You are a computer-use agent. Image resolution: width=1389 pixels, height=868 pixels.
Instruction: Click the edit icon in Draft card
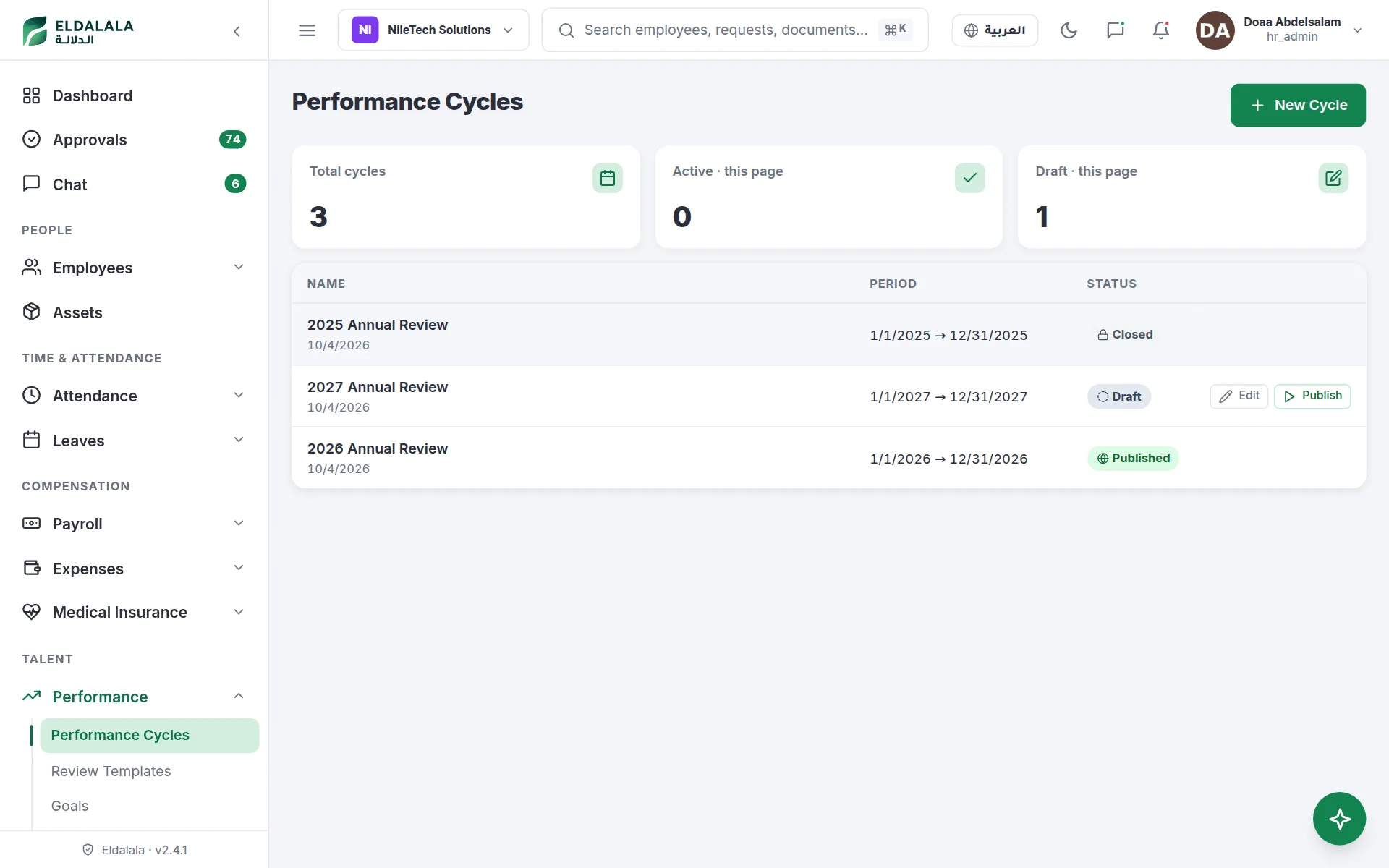[1333, 178]
